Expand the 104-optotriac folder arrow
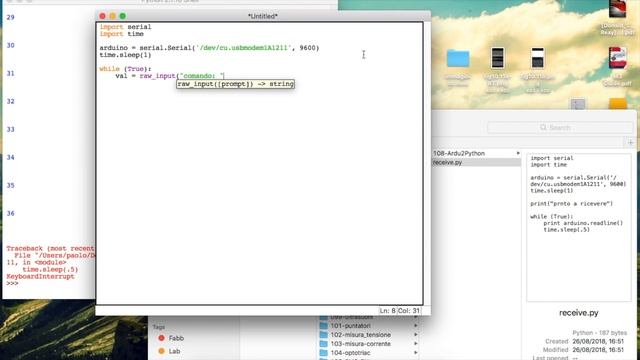Image resolution: width=640 pixels, height=360 pixels. pos(416,353)
